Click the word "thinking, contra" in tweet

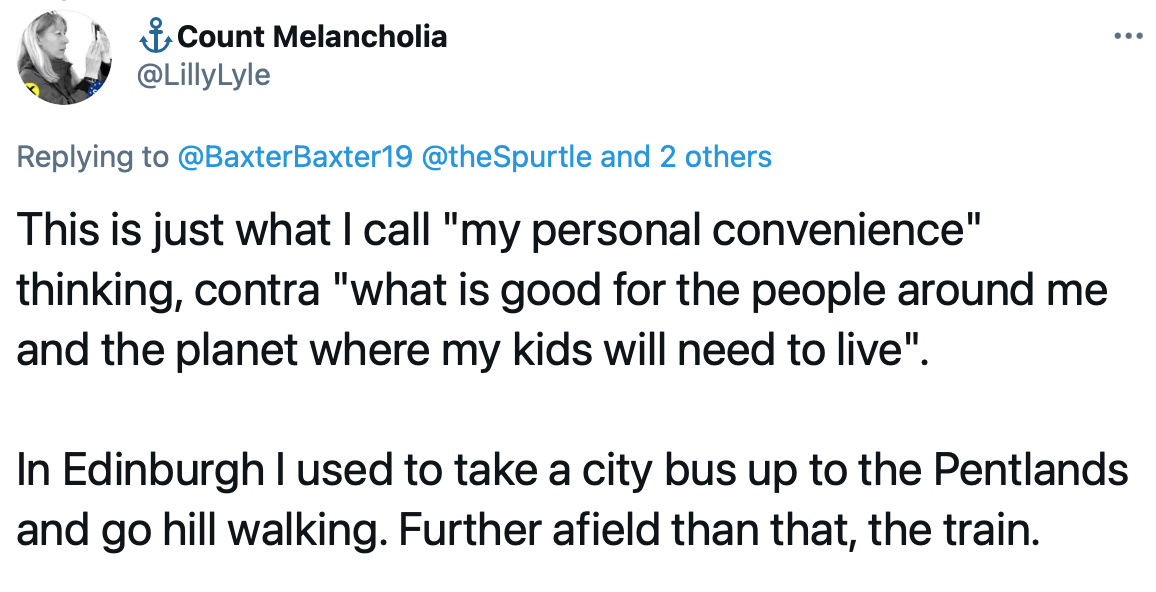click(x=167, y=292)
